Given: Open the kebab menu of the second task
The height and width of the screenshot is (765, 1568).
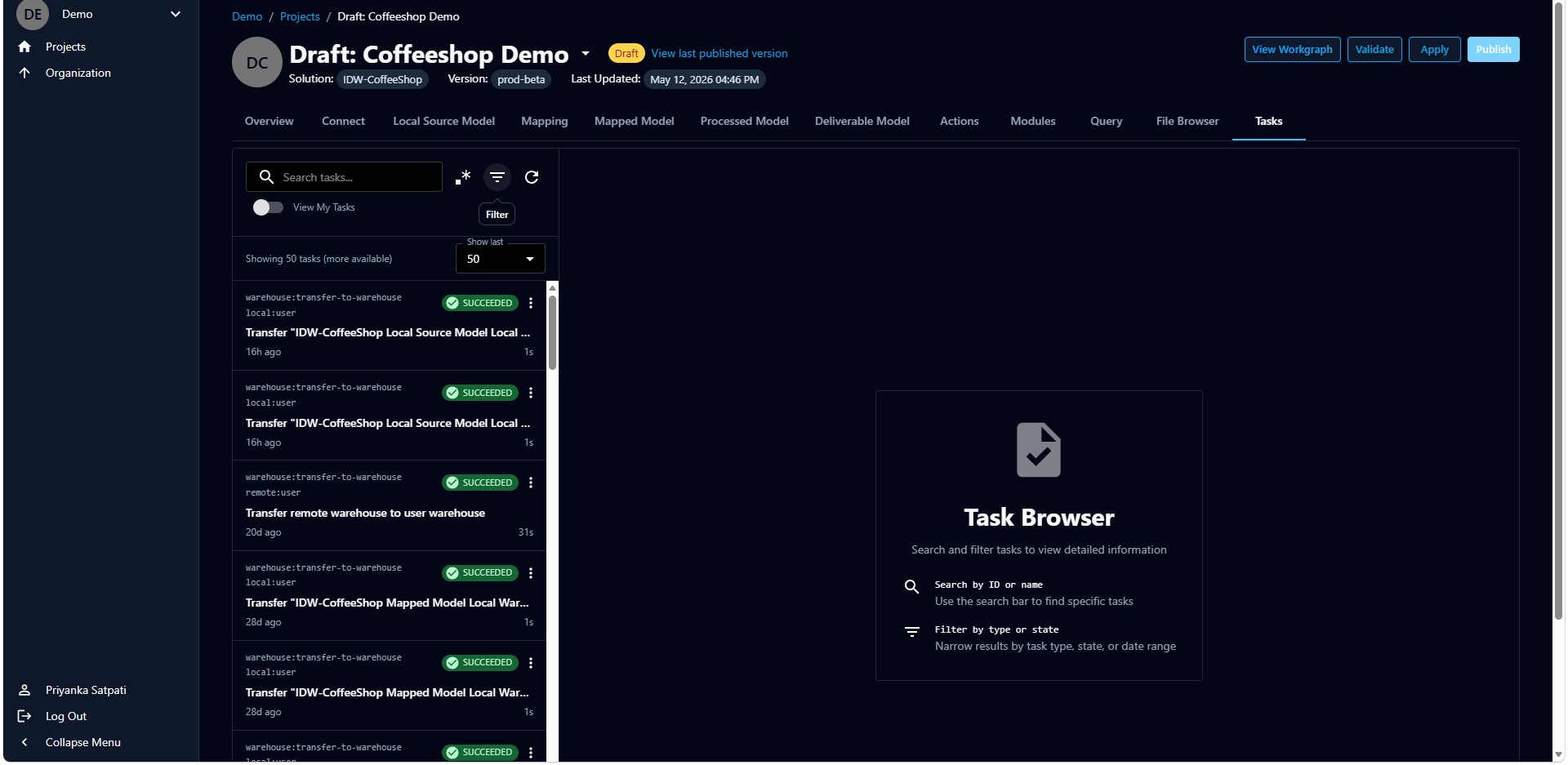Looking at the screenshot, I should click(x=531, y=393).
